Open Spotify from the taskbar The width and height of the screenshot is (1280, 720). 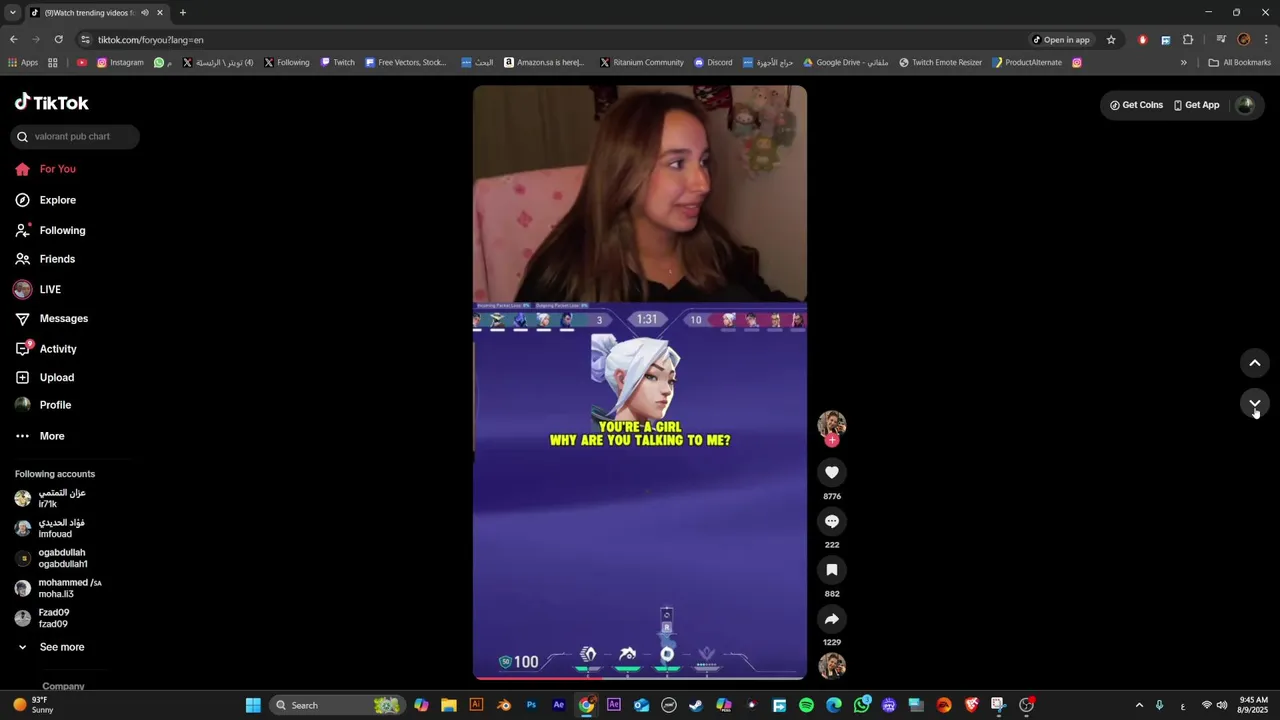click(x=806, y=705)
